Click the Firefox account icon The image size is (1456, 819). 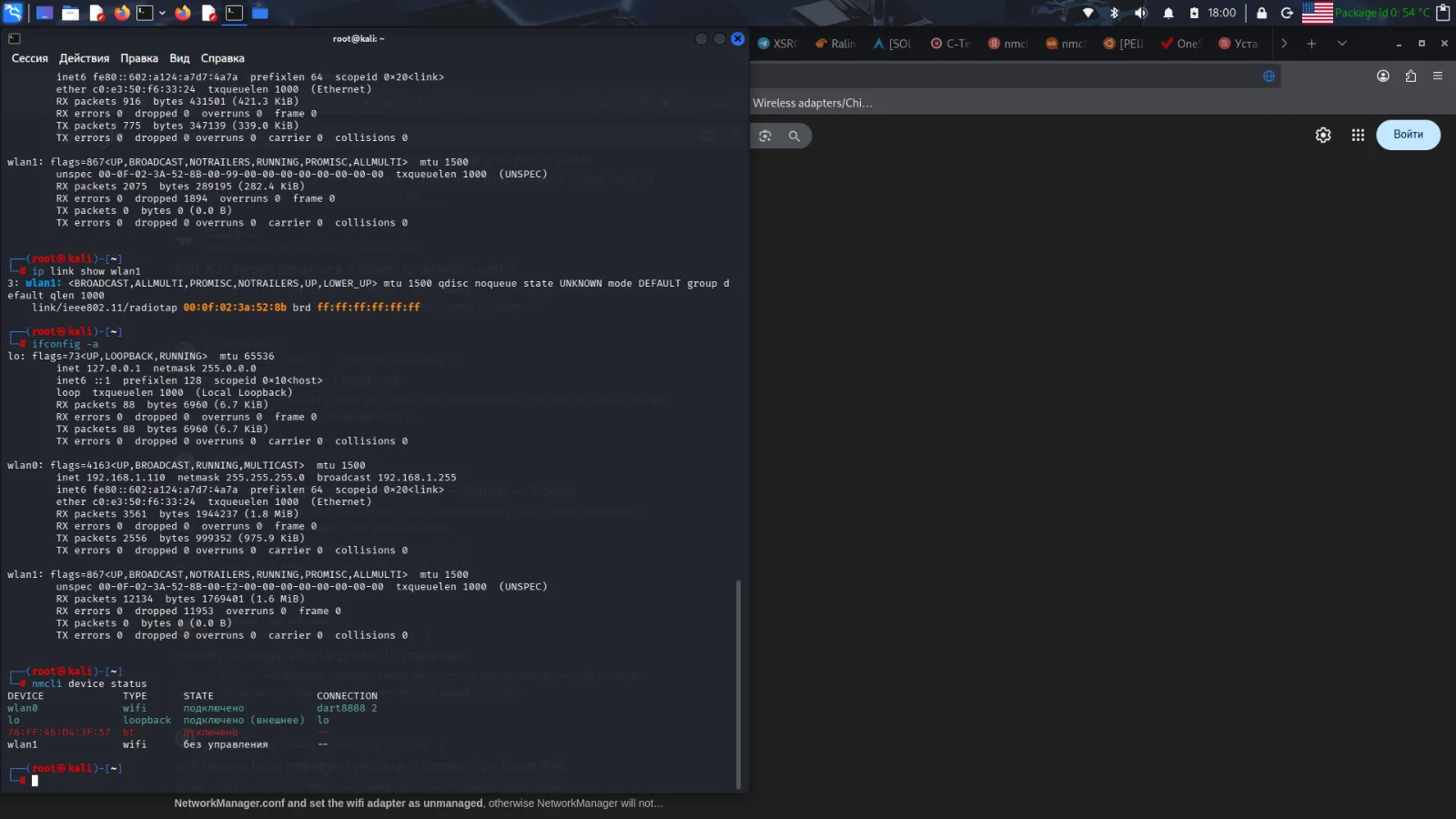pyautogui.click(x=1382, y=76)
